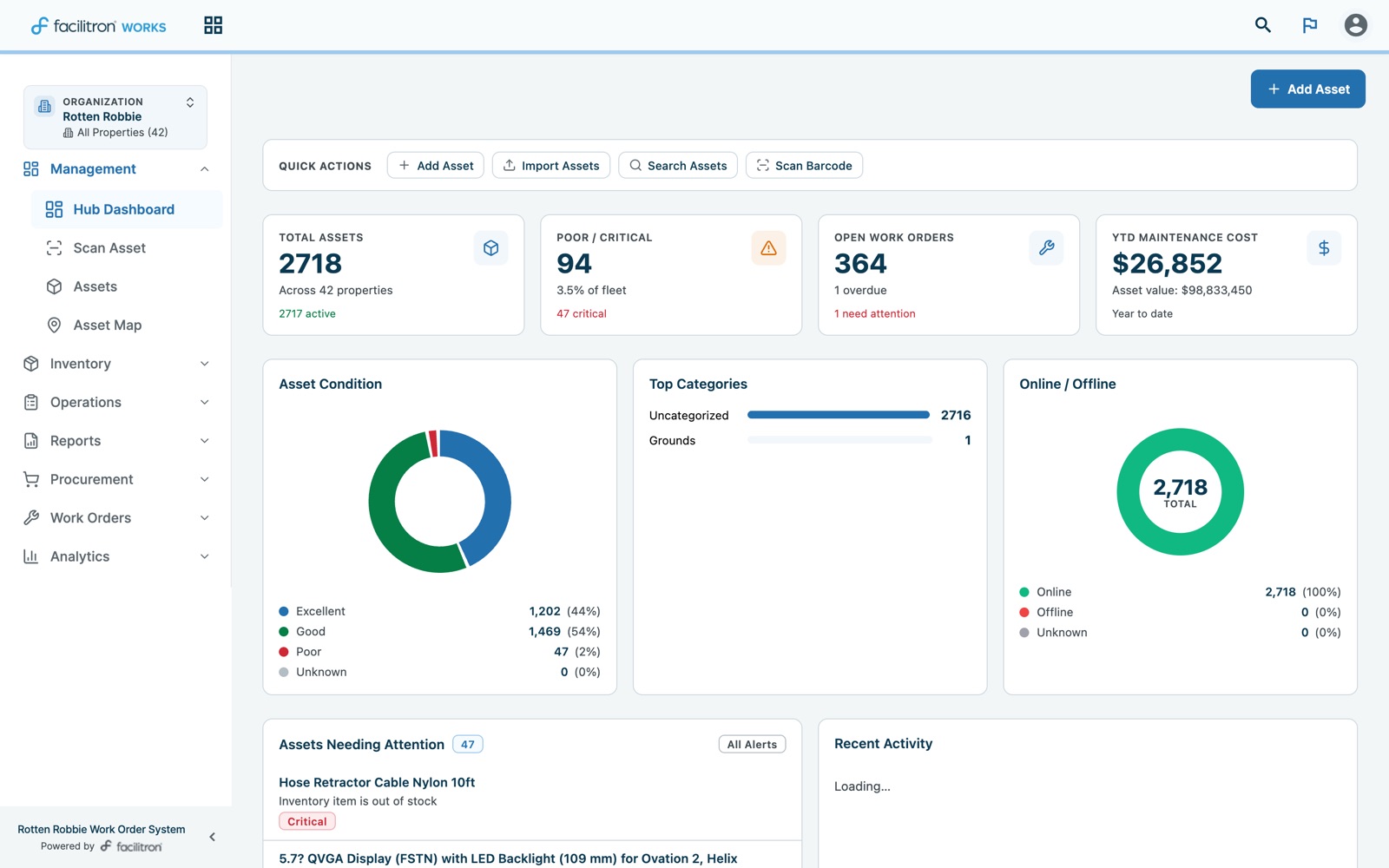Open the Assets sidebar item
This screenshot has width=1389, height=868.
click(x=127, y=286)
